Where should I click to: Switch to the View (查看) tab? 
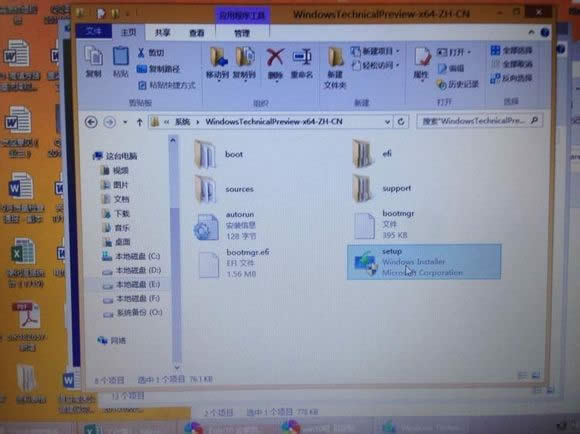(197, 33)
